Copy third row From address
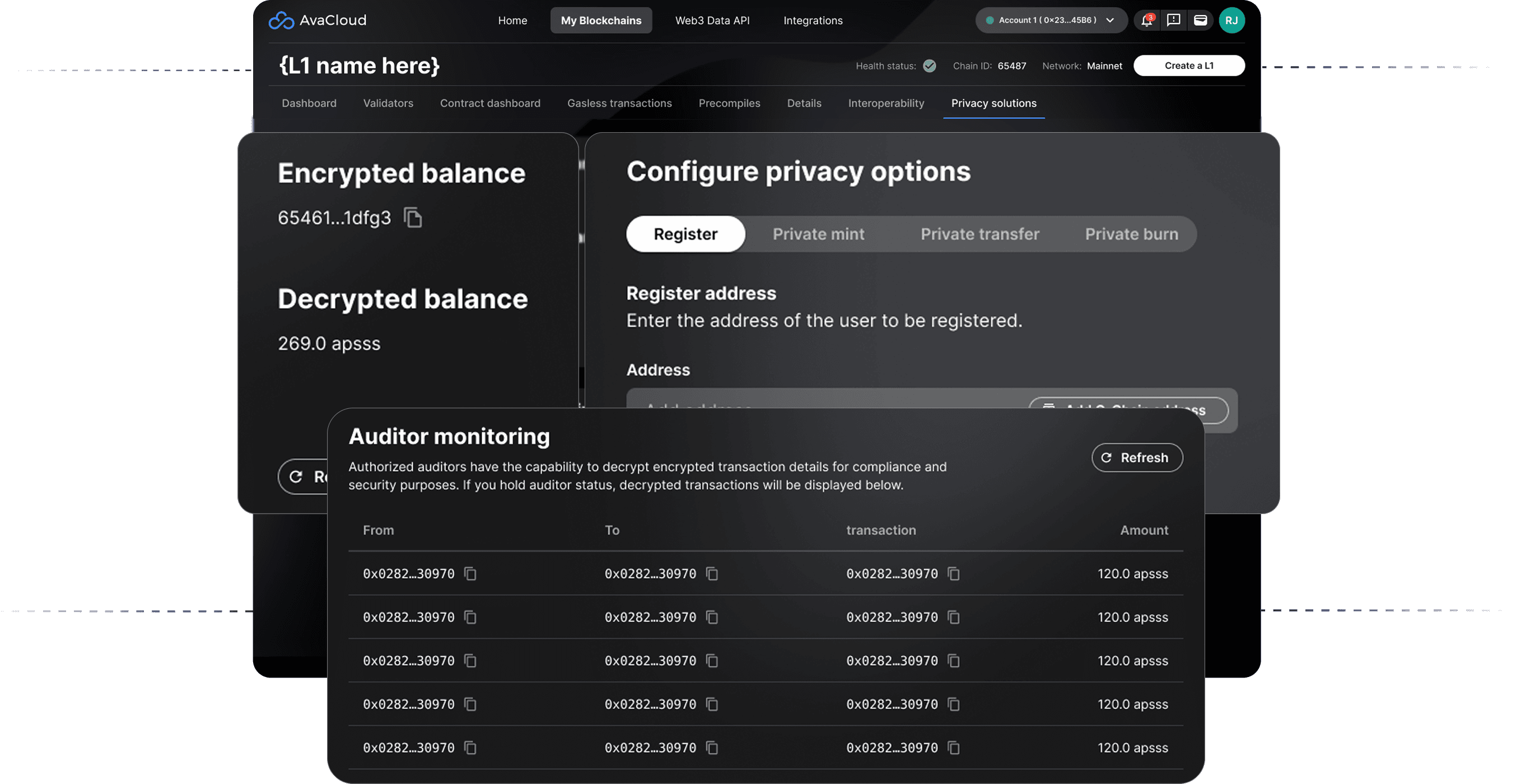The width and height of the screenshot is (1530, 784). click(470, 660)
